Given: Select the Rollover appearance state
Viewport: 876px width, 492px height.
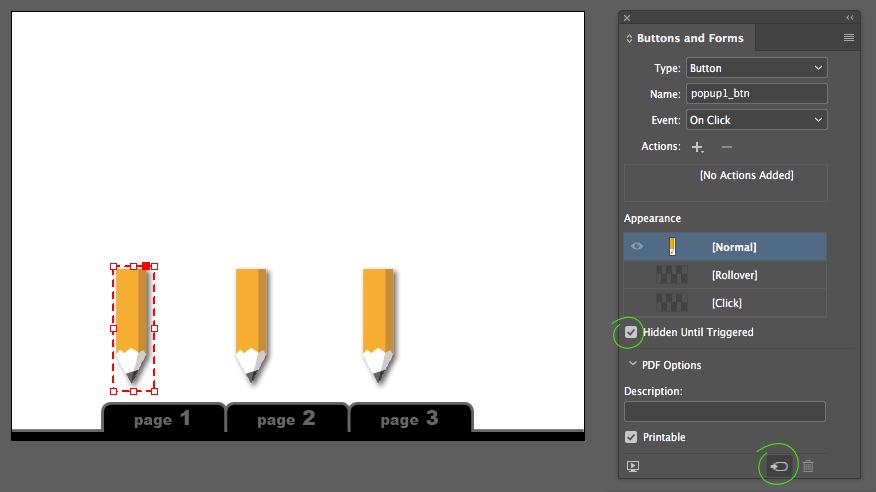Looking at the screenshot, I should [733, 275].
